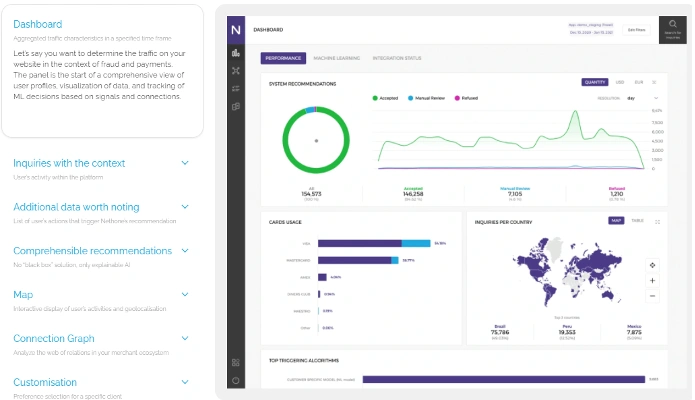Expand the Connection Graph section
This screenshot has width=695, height=400.
[x=184, y=339]
